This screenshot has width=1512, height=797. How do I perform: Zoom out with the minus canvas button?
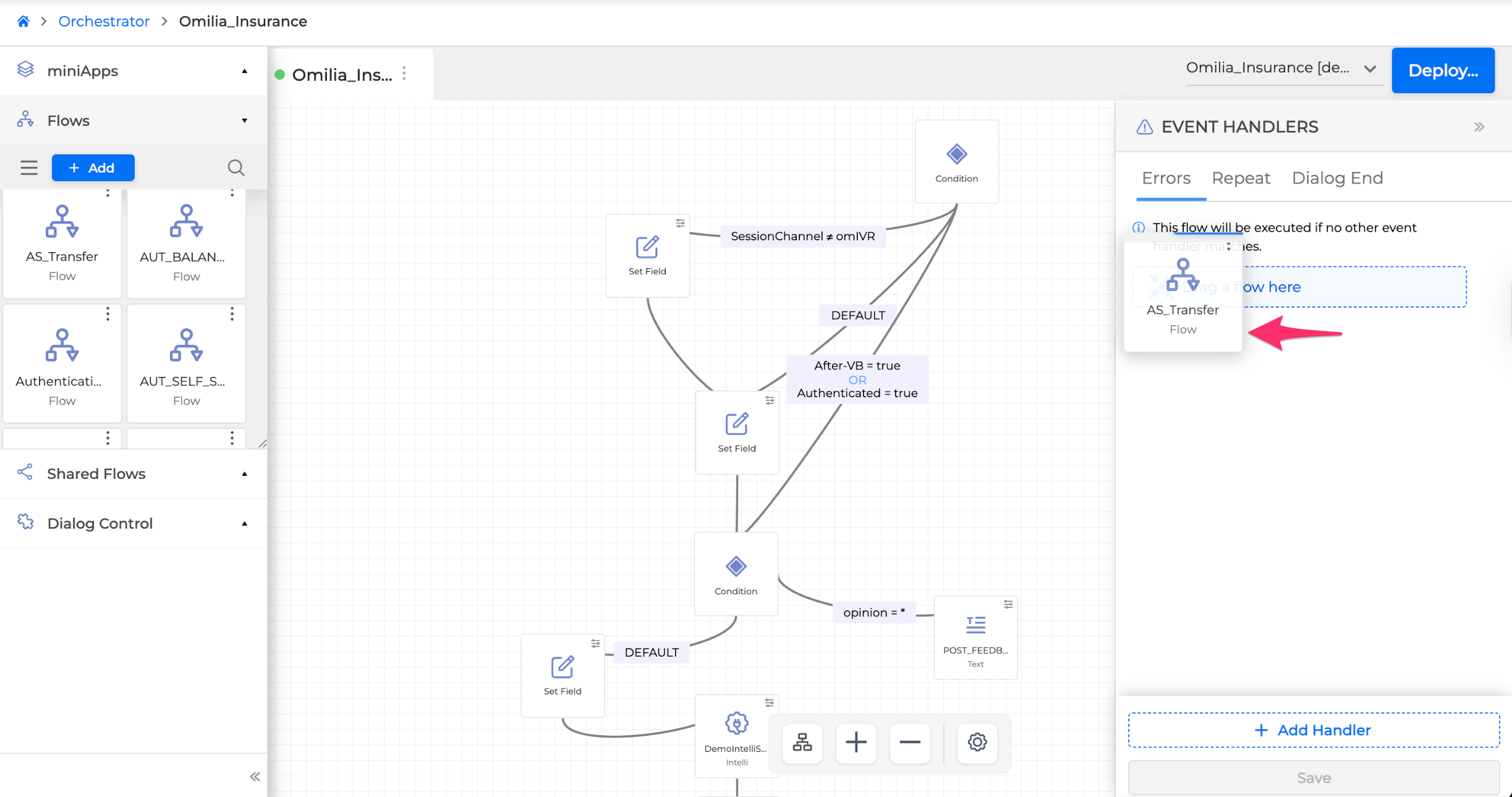pyautogui.click(x=909, y=742)
